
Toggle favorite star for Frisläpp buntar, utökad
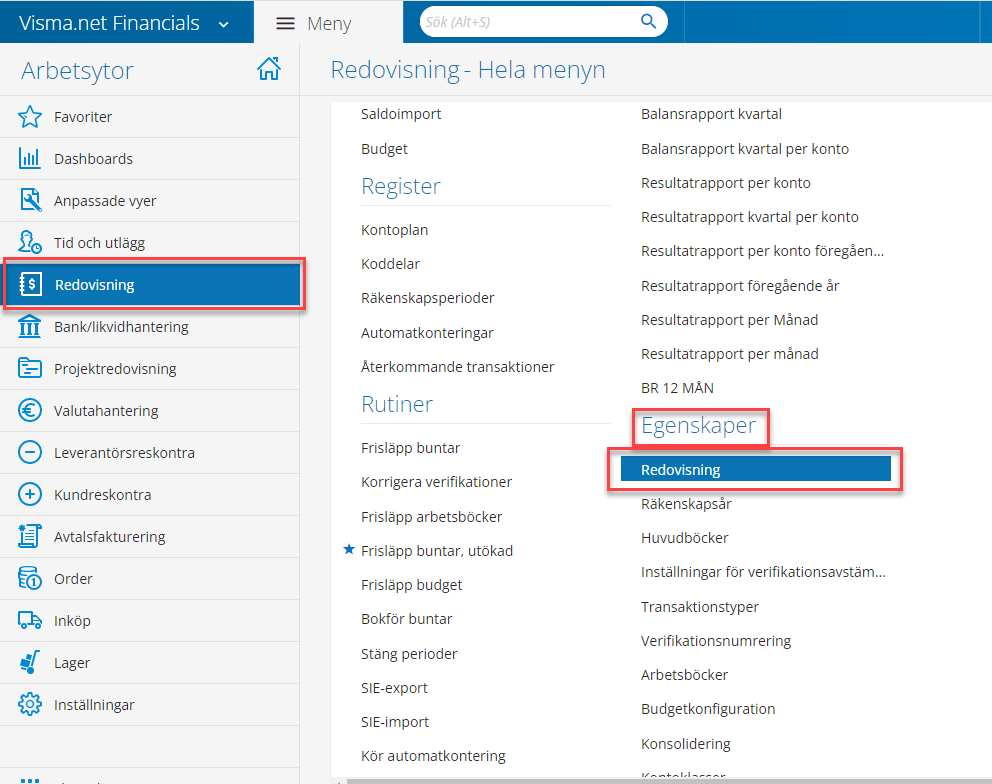[x=349, y=550]
